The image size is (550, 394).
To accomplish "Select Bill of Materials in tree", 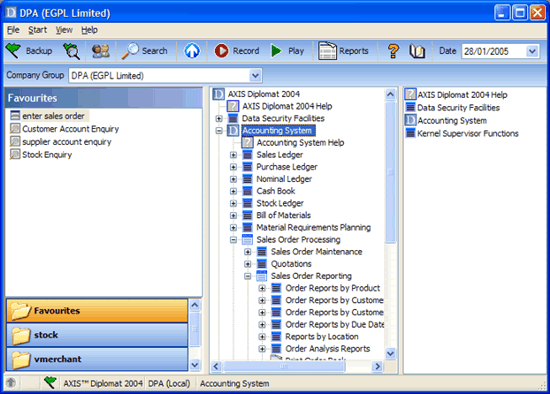I will [283, 215].
